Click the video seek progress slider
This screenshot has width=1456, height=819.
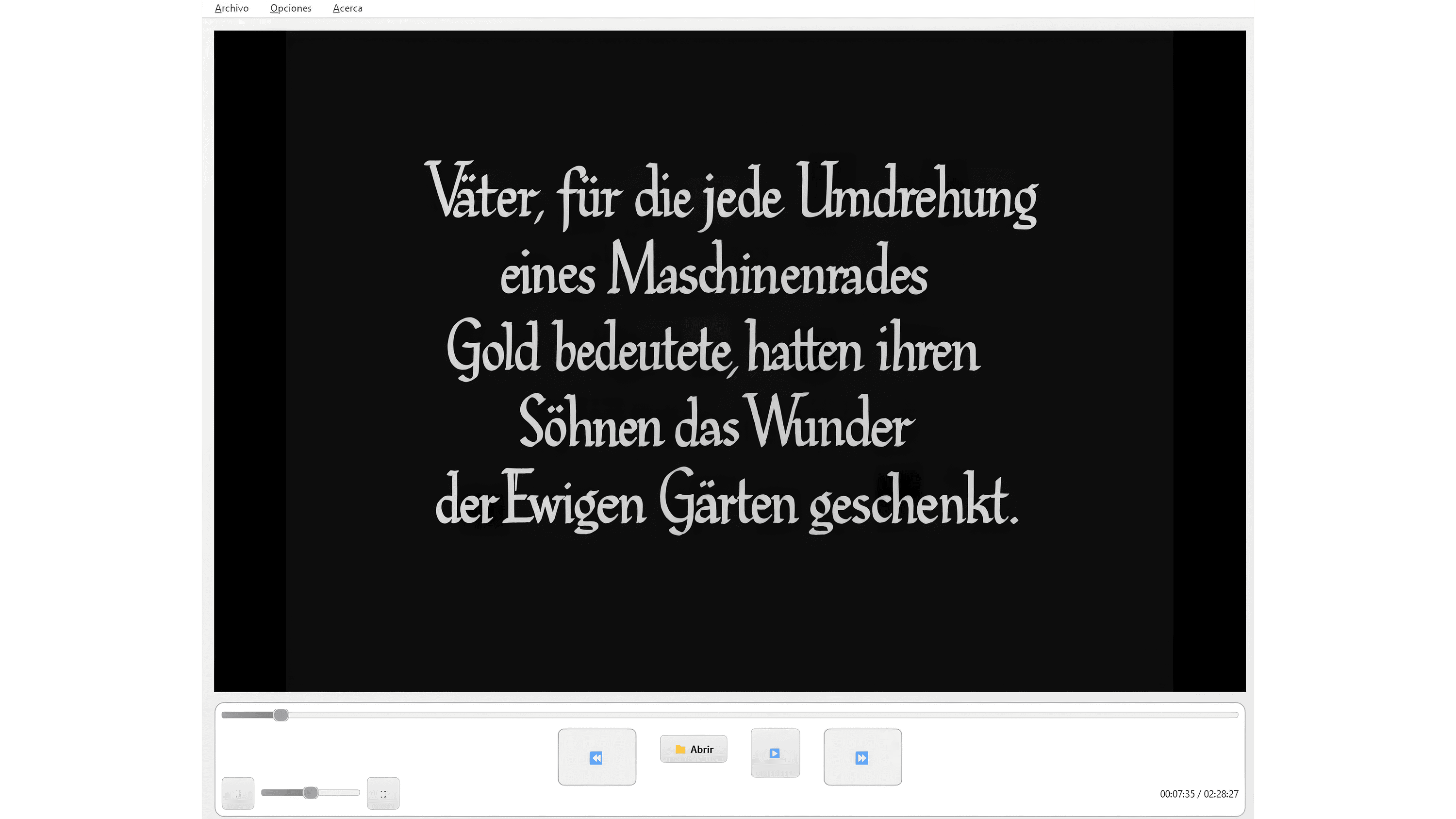[x=729, y=715]
